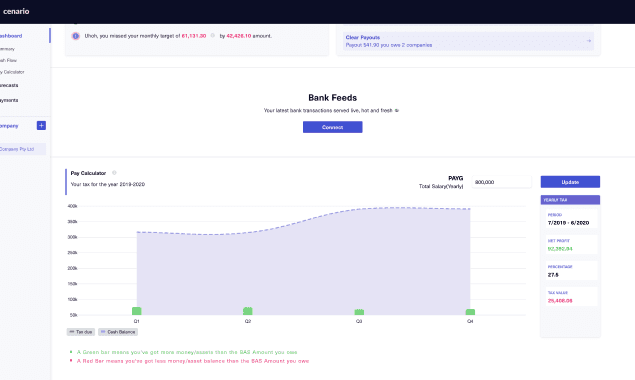635x380 pixels.
Task: Click the help icon after the 61,131.30 target
Action: 213,36
